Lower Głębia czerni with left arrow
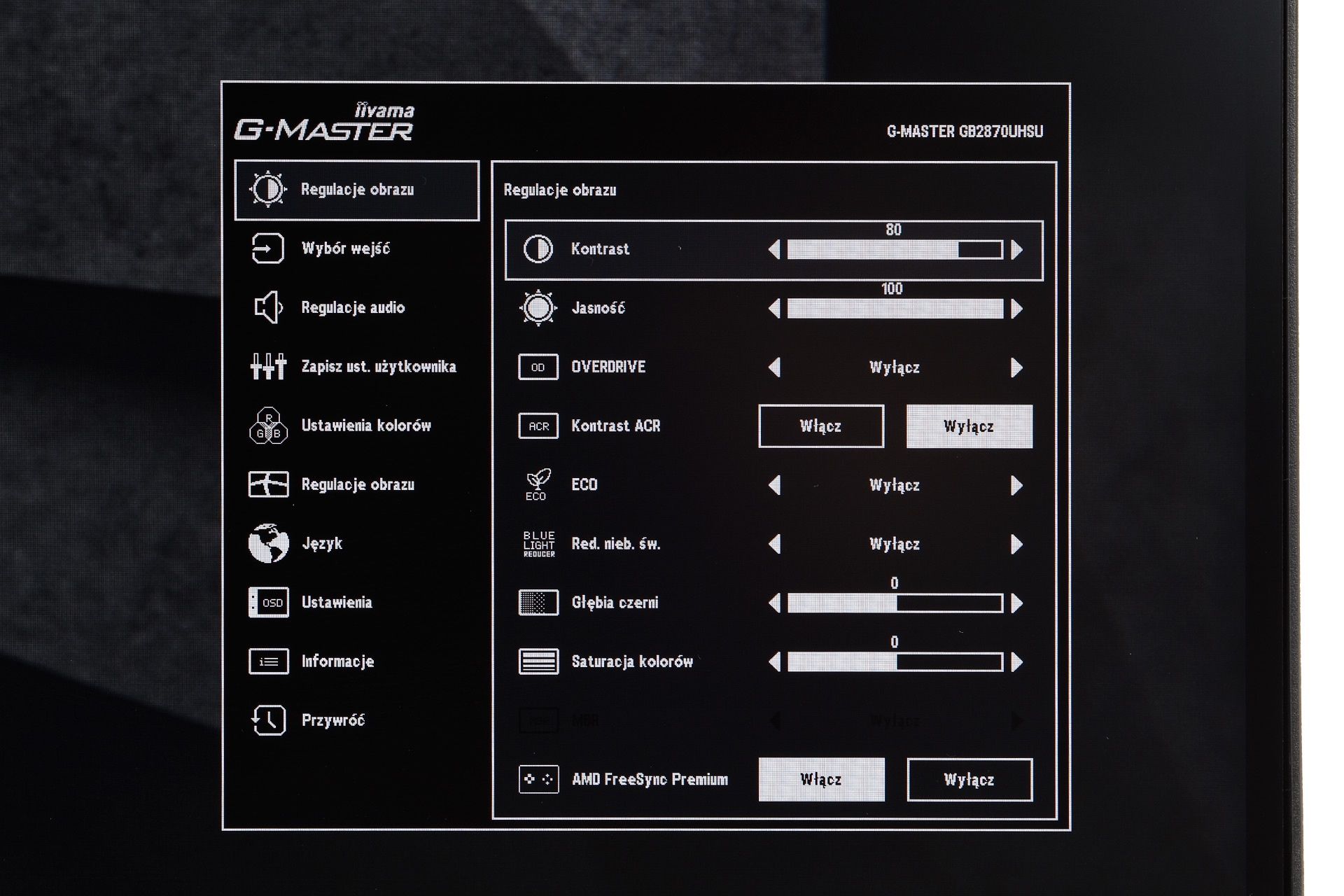This screenshot has height=896, width=1344. click(774, 603)
